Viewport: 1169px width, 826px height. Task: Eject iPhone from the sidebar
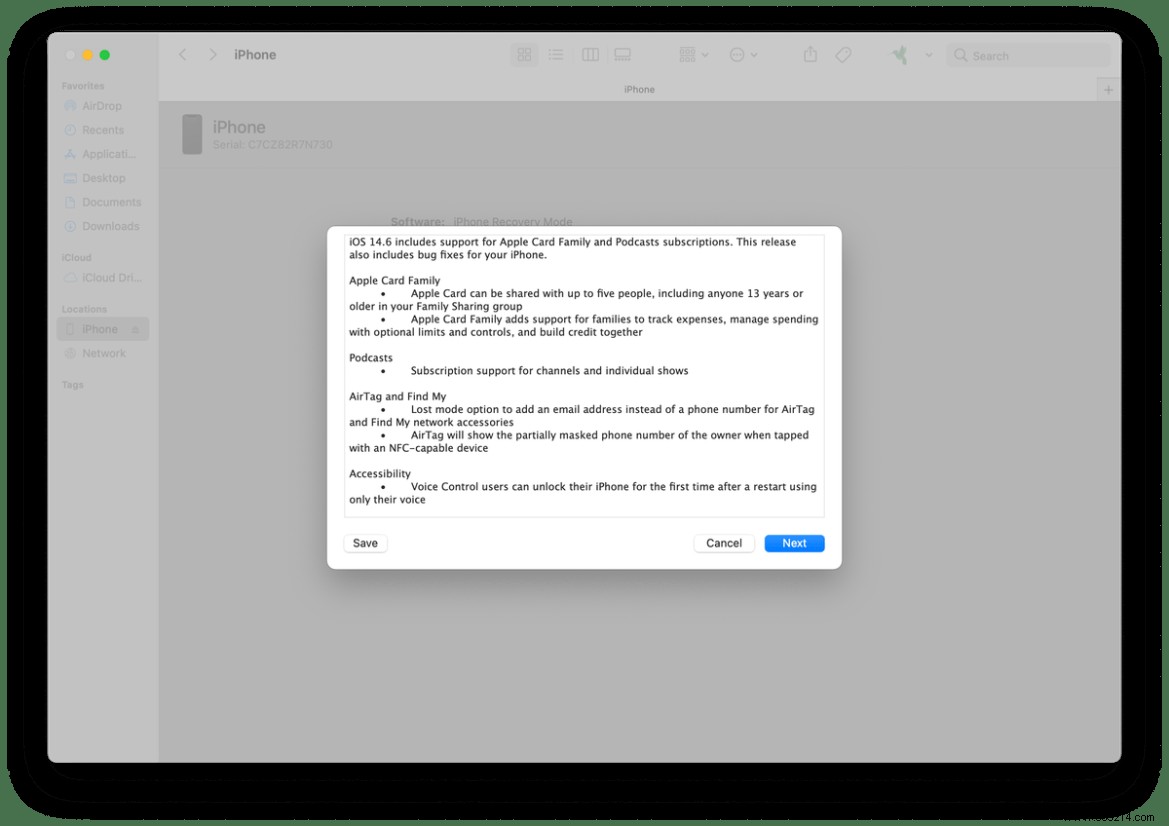[x=135, y=330]
